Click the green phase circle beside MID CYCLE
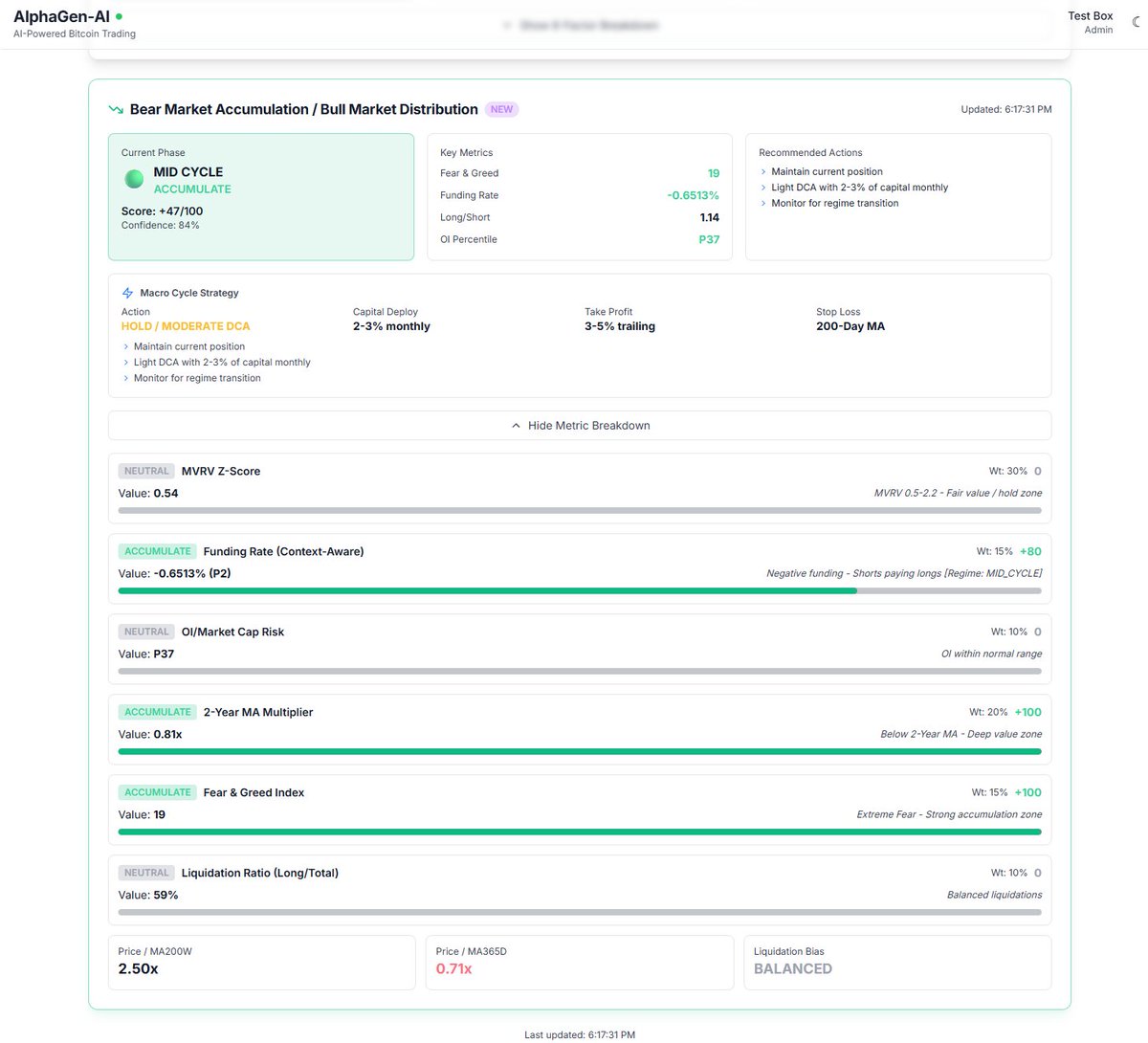Image resolution: width=1148 pixels, height=1043 pixels. point(134,179)
